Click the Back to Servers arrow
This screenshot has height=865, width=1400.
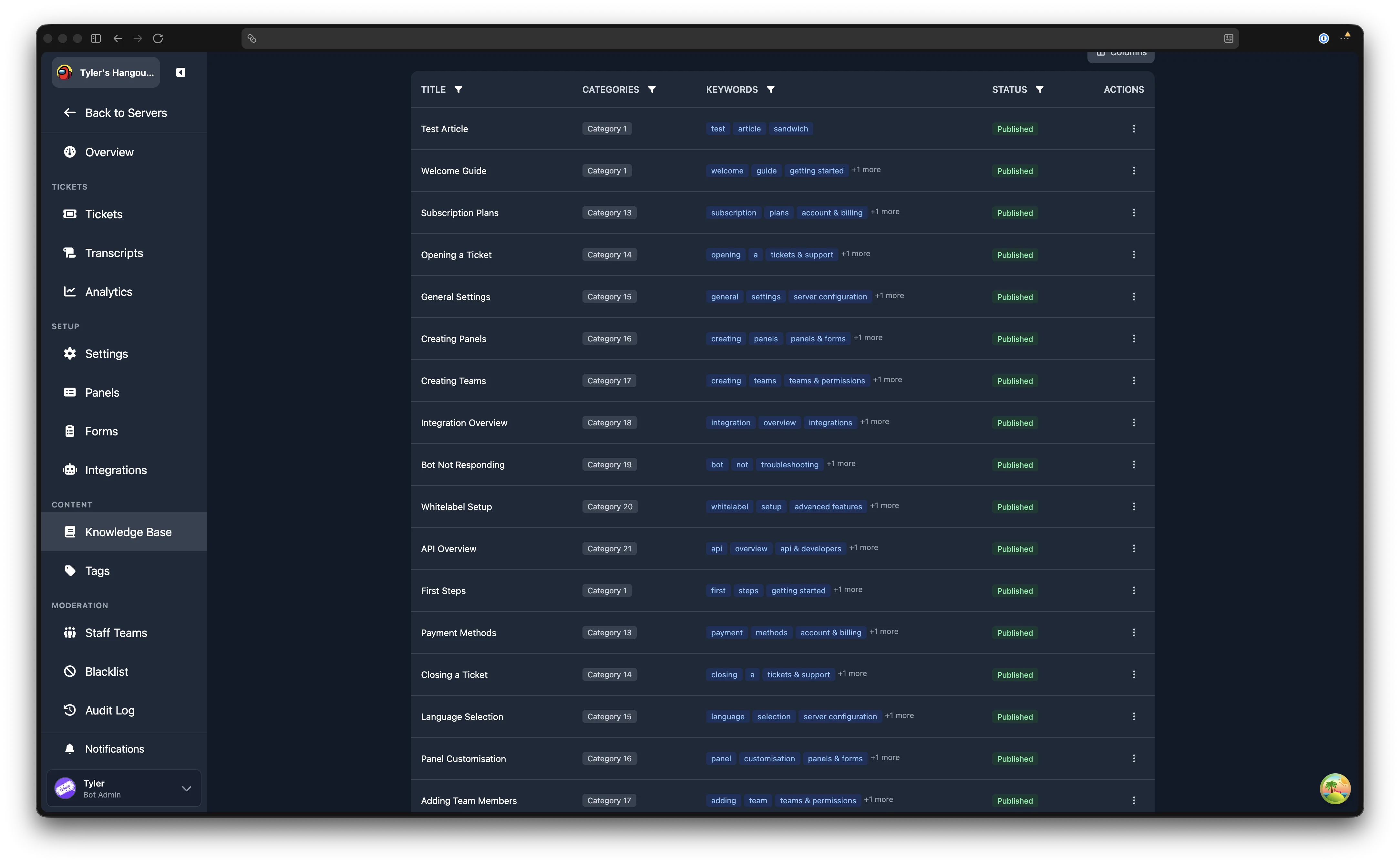pyautogui.click(x=70, y=113)
